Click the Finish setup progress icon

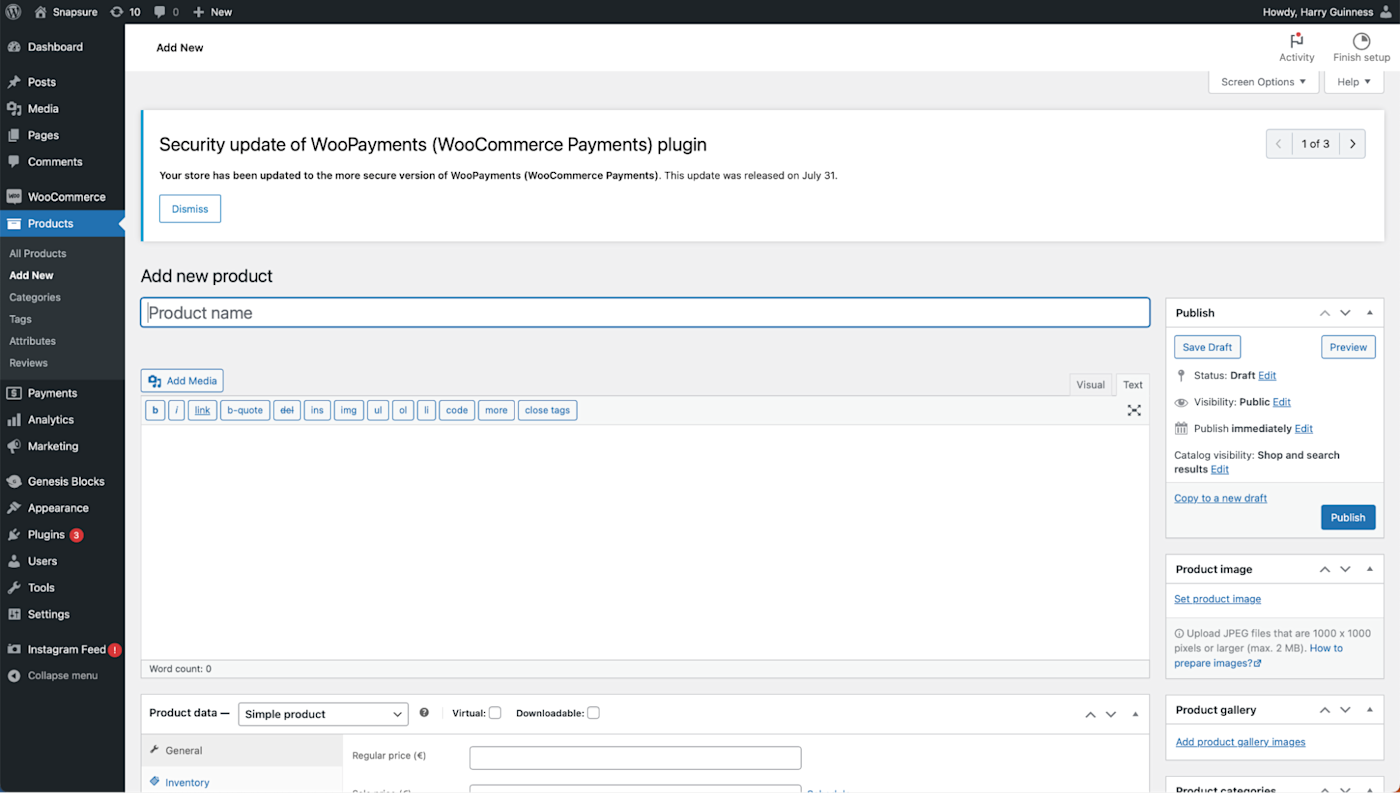tap(1361, 41)
